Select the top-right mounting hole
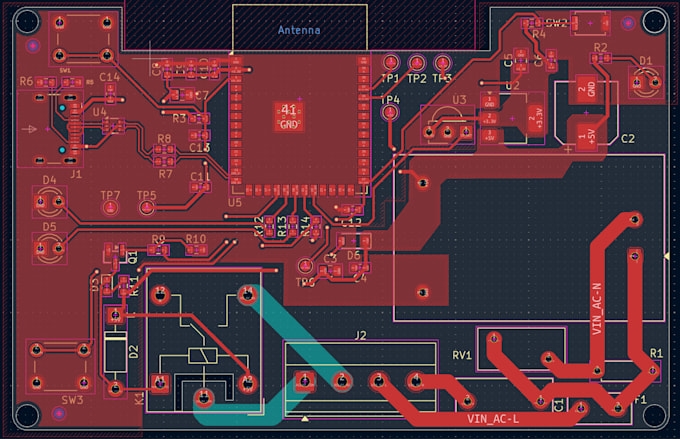 654,20
